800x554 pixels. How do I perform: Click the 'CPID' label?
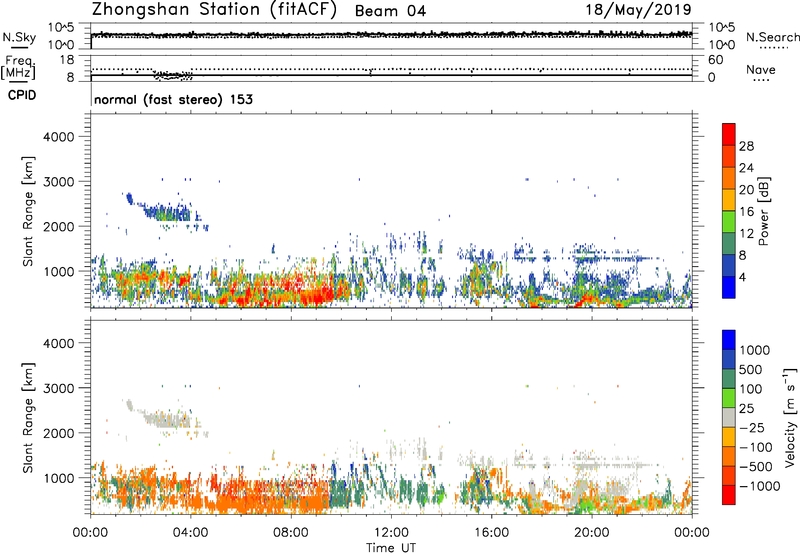coord(22,95)
